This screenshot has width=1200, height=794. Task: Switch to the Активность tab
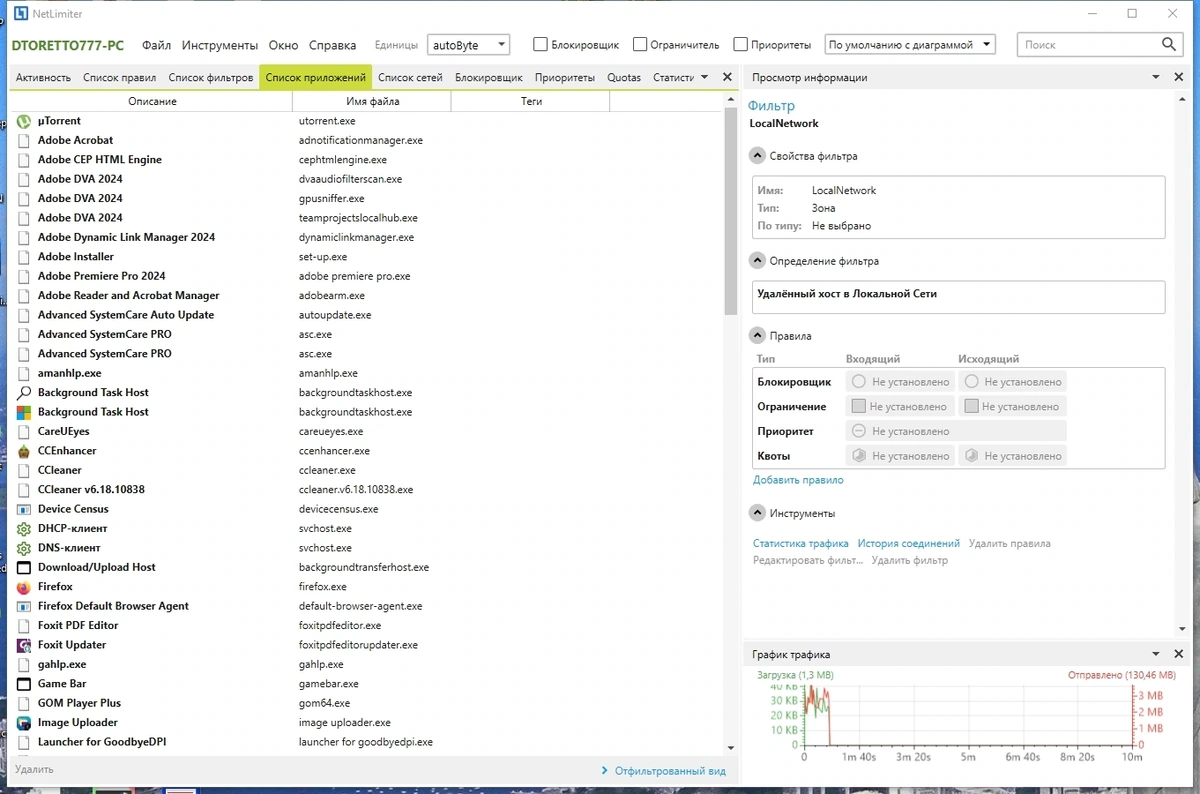[x=43, y=77]
